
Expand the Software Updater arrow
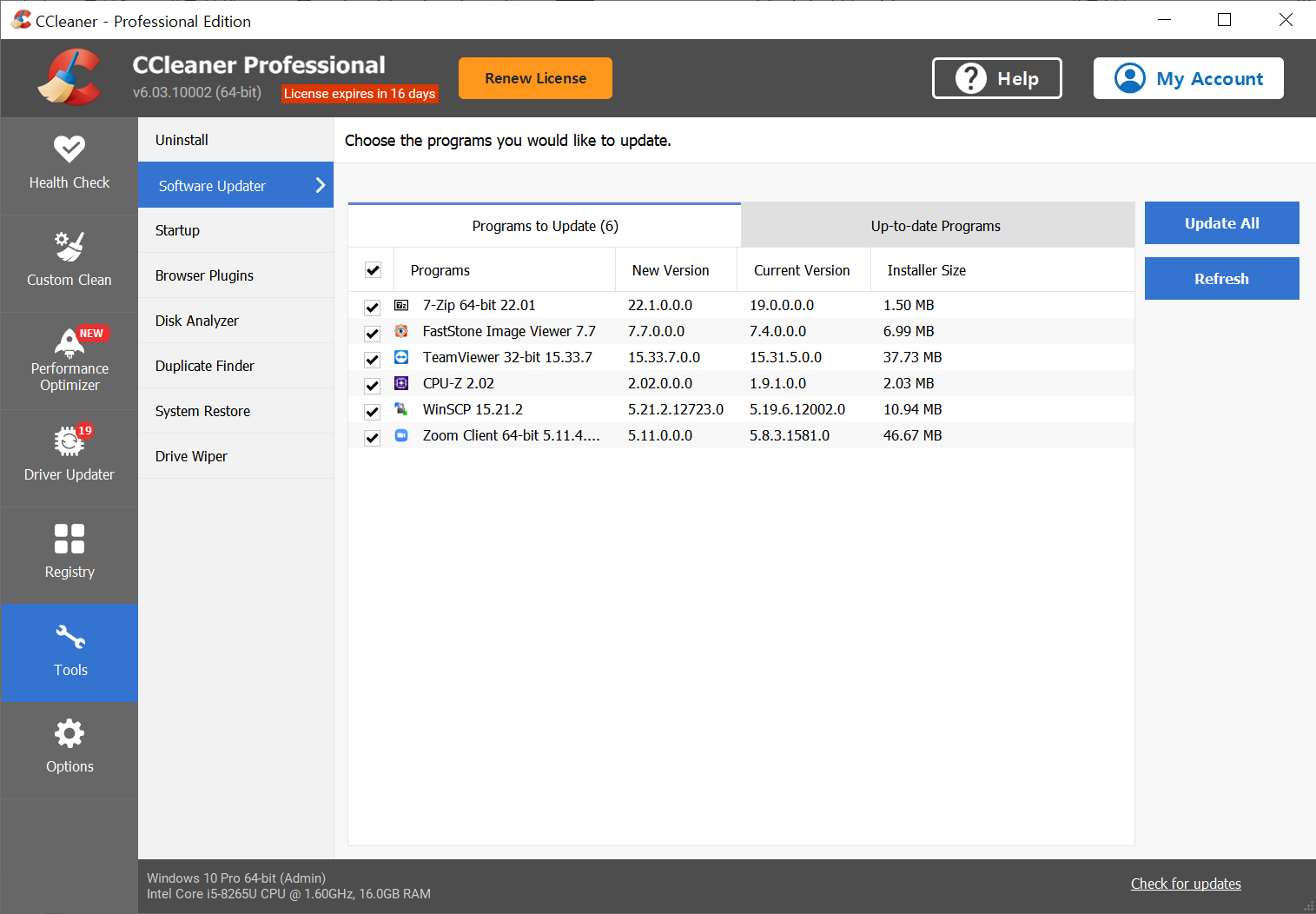319,185
